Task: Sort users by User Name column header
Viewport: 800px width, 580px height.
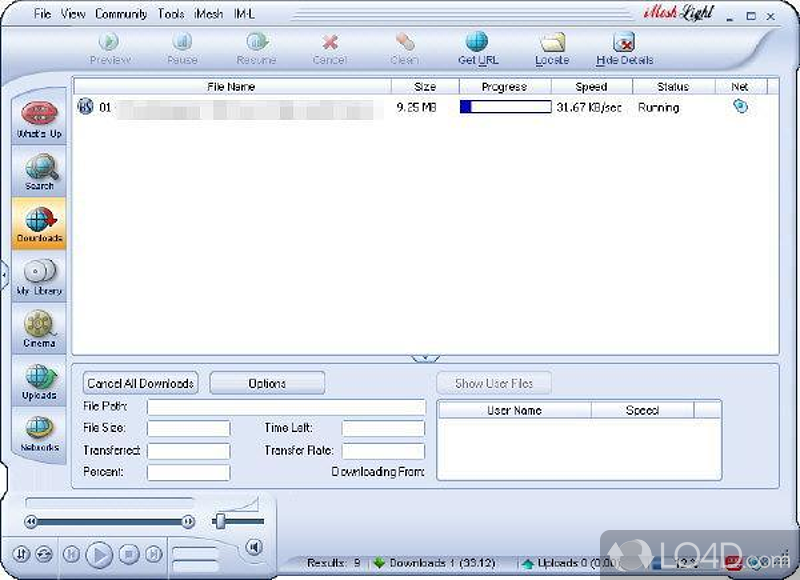Action: click(x=515, y=410)
